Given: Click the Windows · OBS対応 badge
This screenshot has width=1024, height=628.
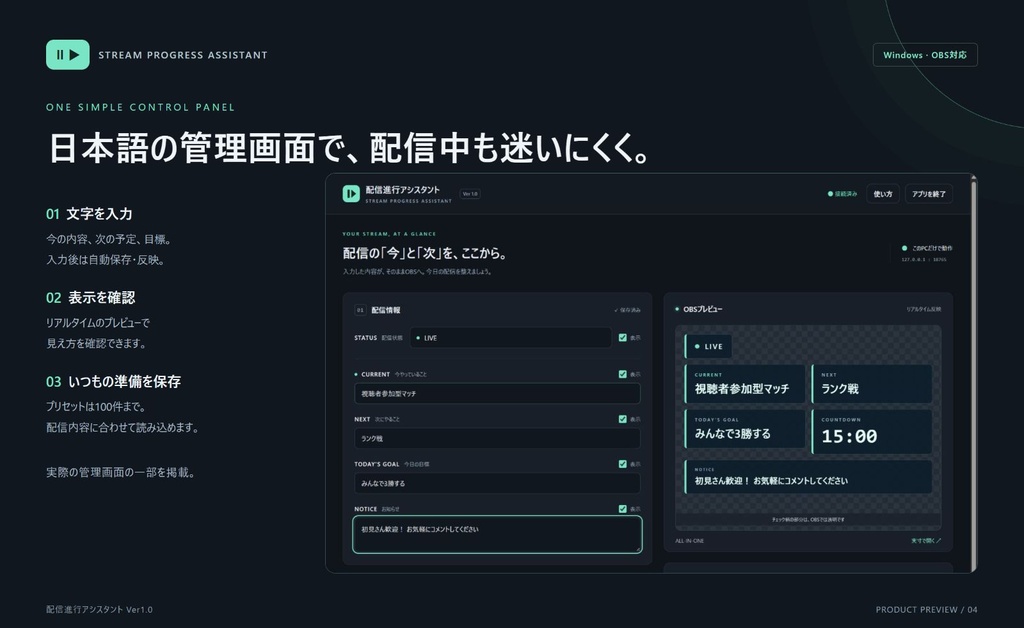Looking at the screenshot, I should coord(925,55).
